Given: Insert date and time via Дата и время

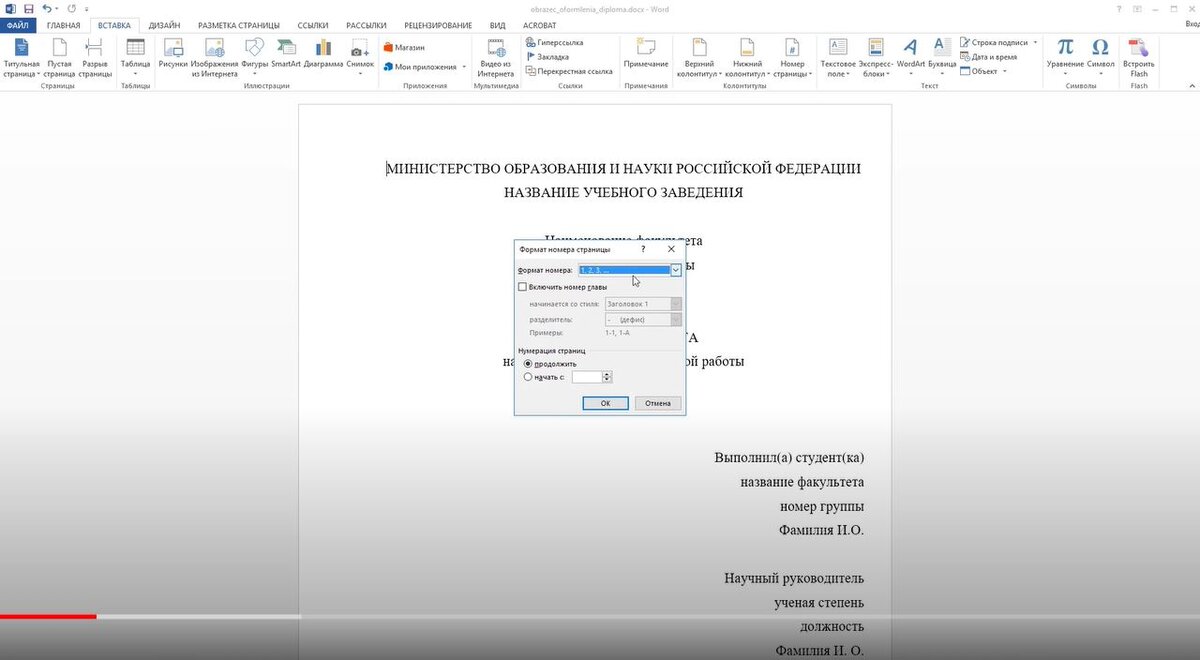Looking at the screenshot, I should (x=988, y=57).
